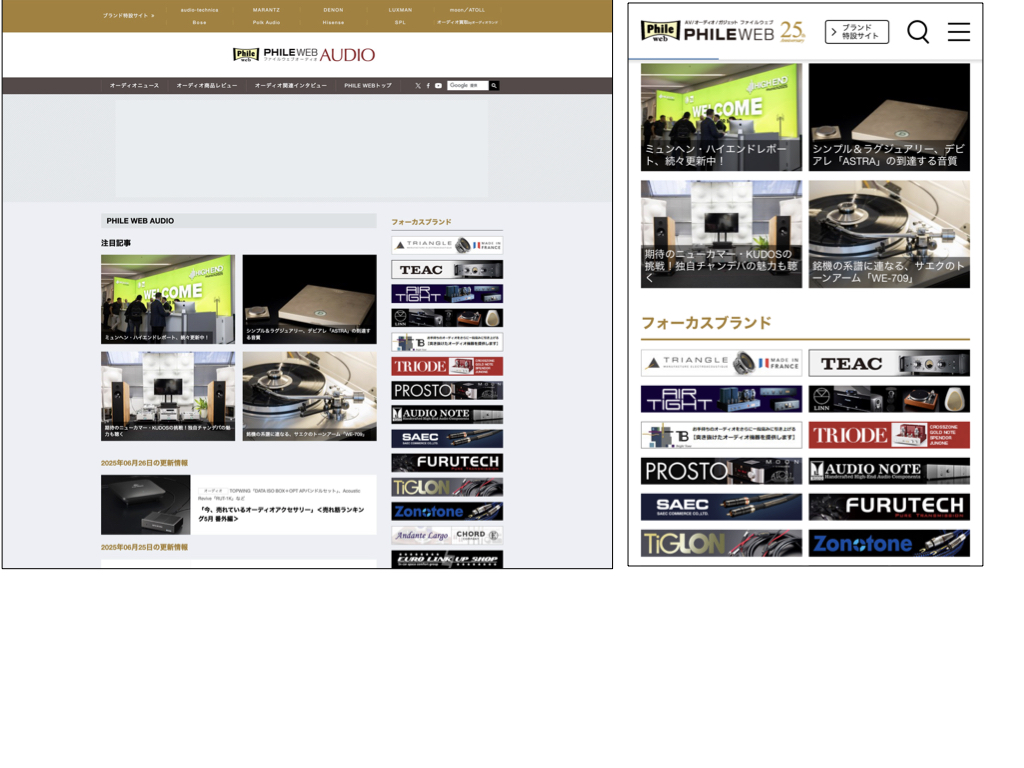1024x768 pixels.
Task: Open the moon/ATOLL brand link
Action: [x=467, y=10]
